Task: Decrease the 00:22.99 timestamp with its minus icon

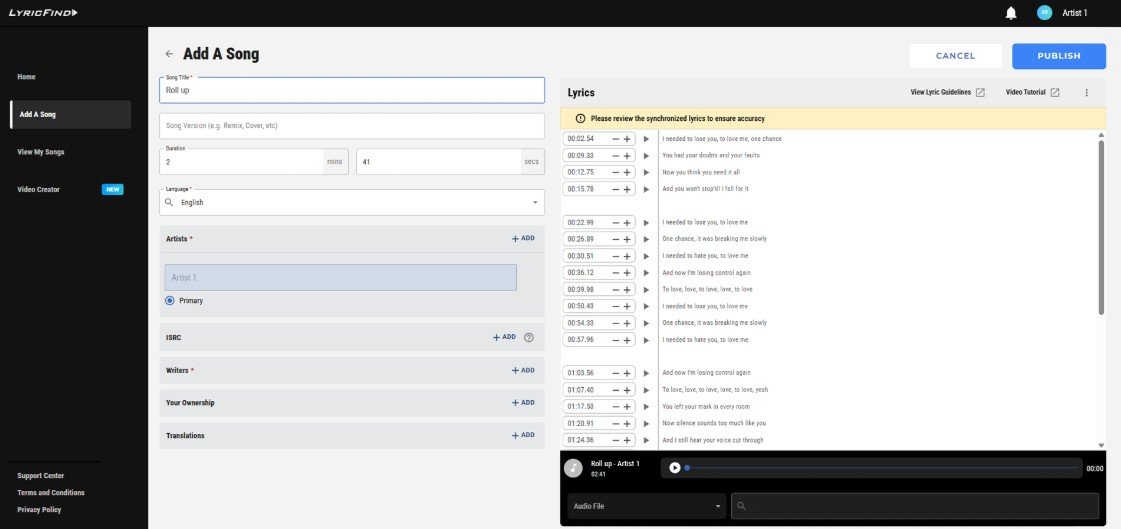Action: pyautogui.click(x=616, y=222)
